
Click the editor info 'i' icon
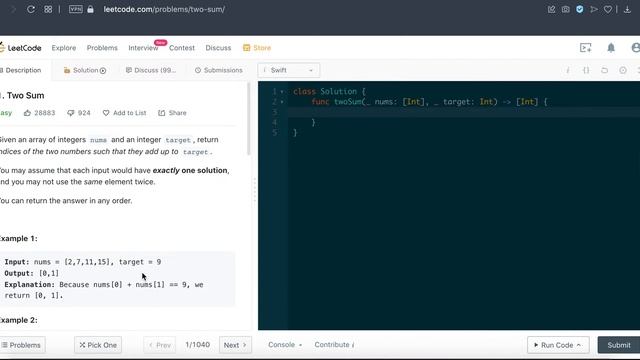(x=567, y=70)
